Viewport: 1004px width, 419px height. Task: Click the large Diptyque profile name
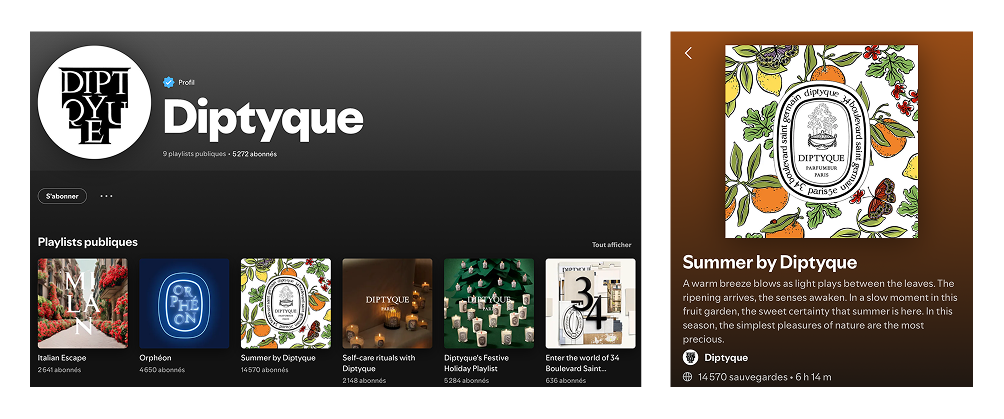click(x=263, y=120)
